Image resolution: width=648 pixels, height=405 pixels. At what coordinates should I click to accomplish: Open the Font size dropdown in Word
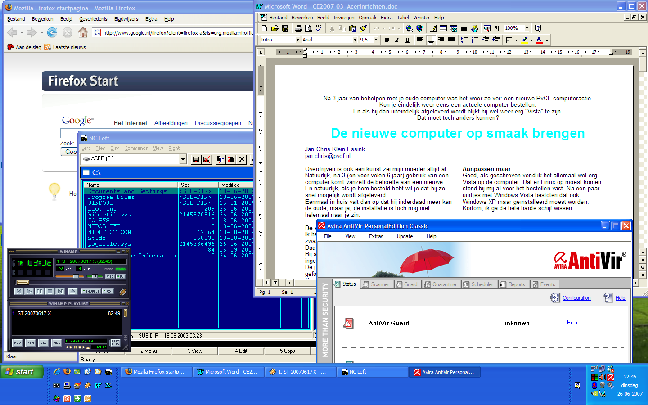(376, 40)
